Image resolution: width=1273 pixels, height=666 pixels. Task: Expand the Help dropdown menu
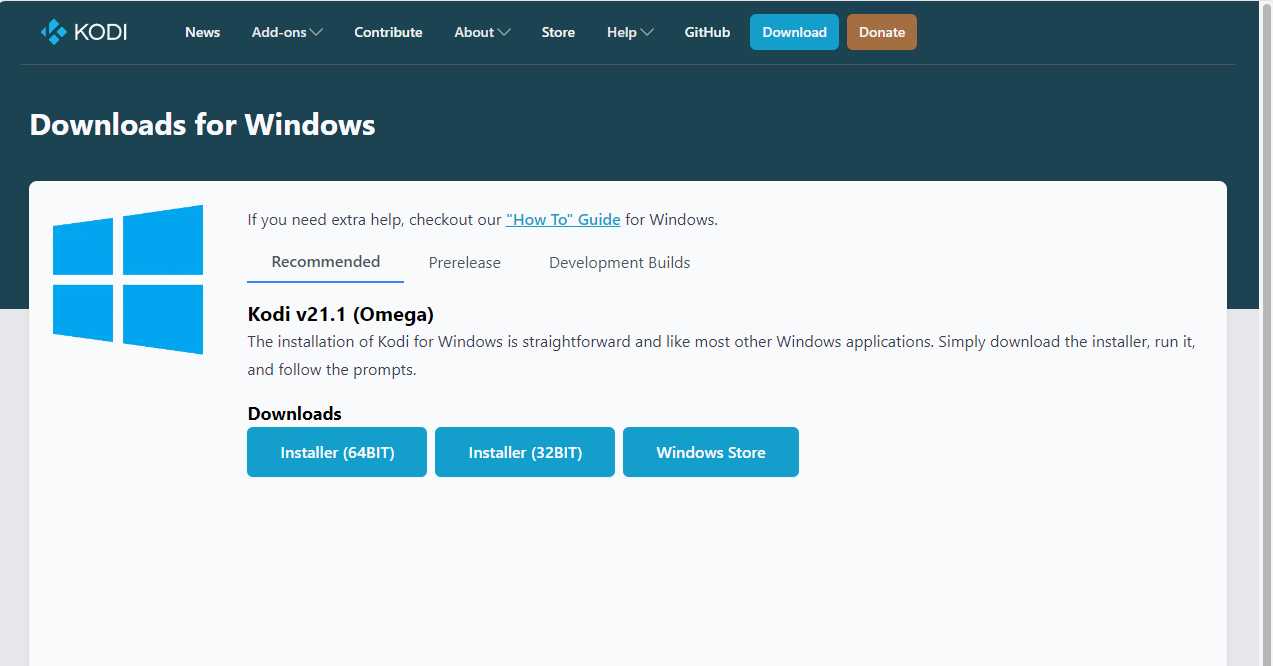coord(630,32)
